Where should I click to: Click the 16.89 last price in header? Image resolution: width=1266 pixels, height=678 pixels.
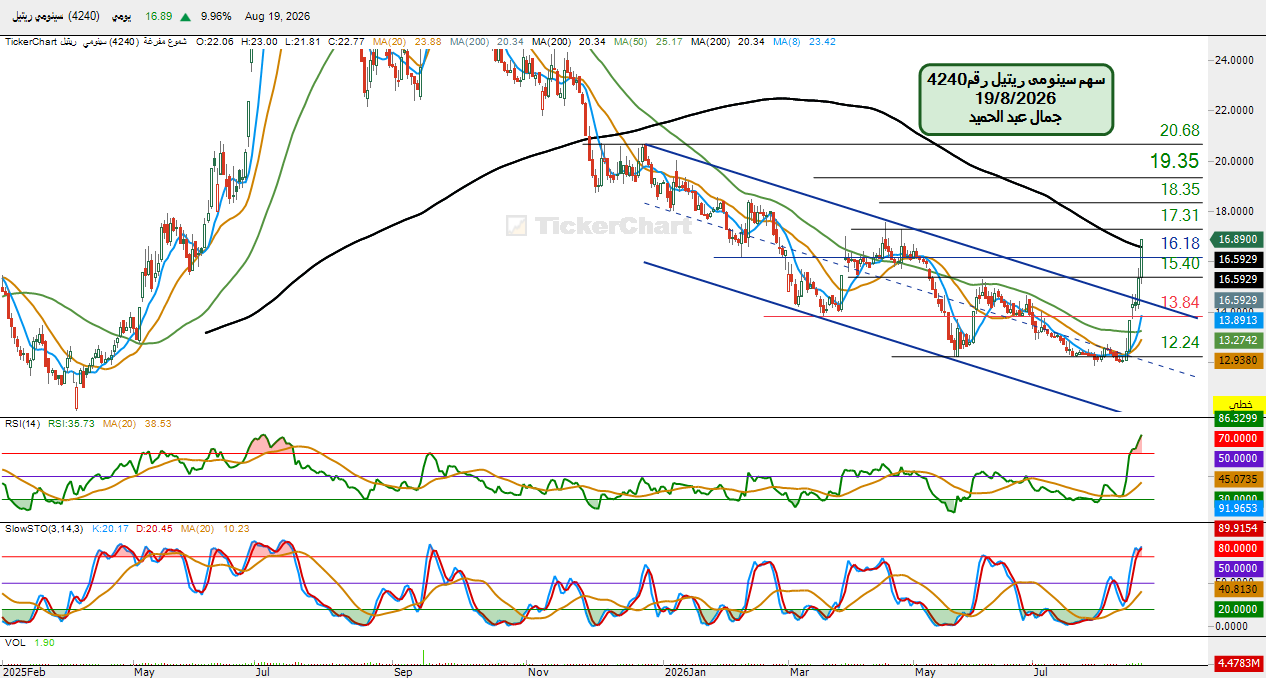159,17
